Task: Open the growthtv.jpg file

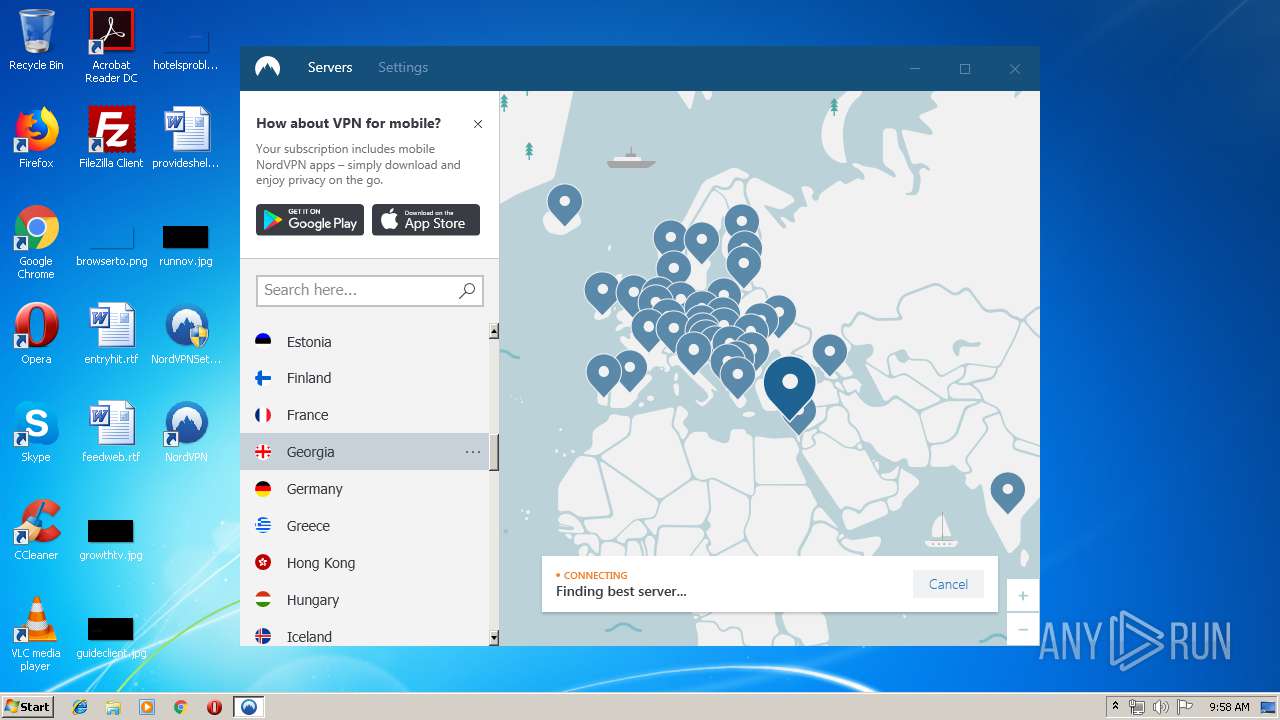Action: tap(111, 538)
